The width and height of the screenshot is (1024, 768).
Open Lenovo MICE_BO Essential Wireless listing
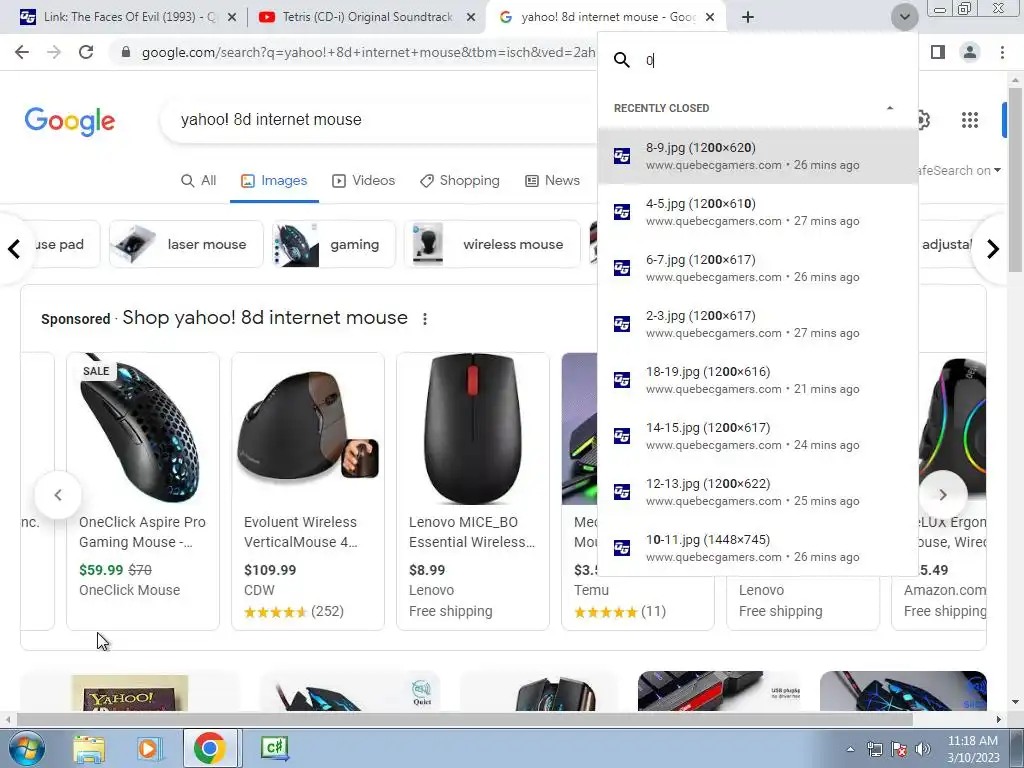click(472, 532)
